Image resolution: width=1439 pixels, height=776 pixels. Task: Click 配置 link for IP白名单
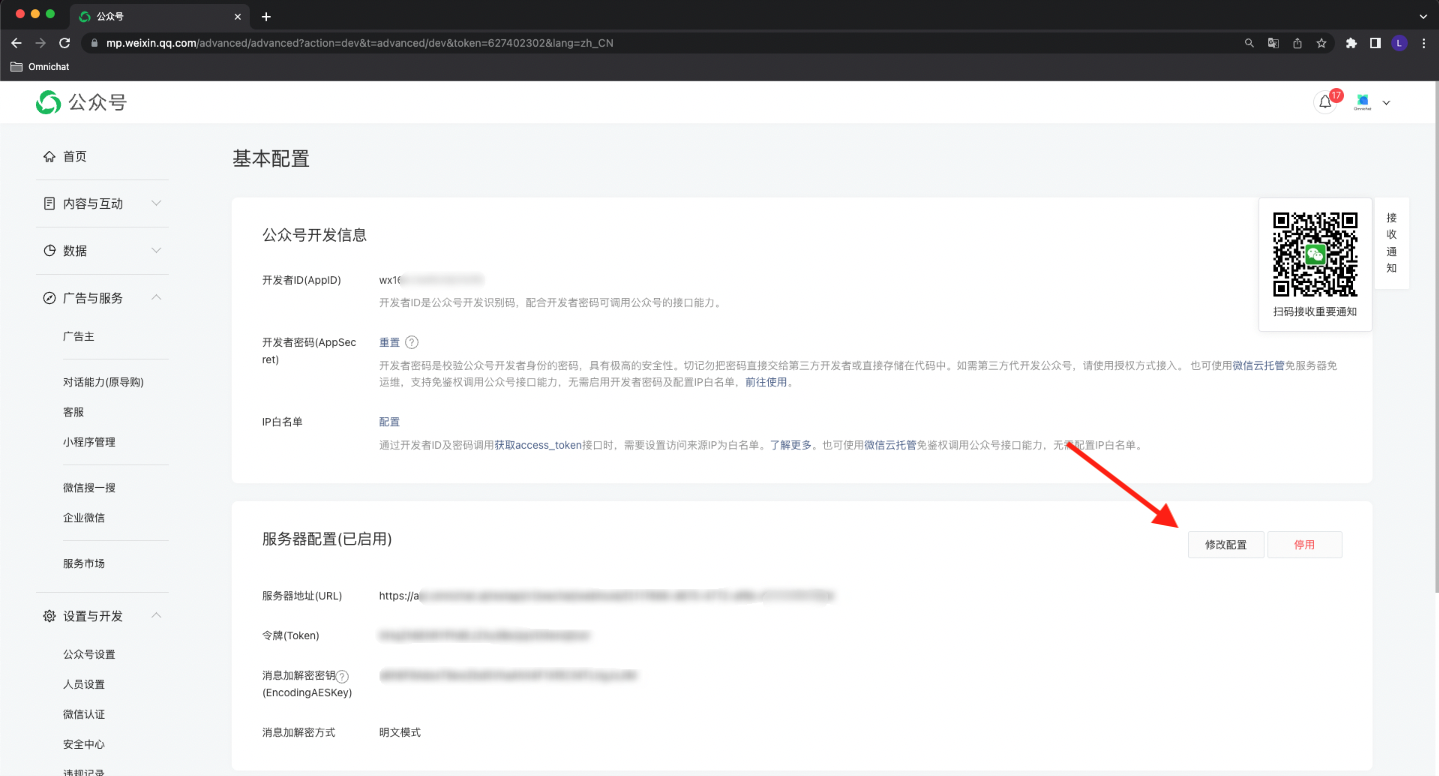[x=389, y=422]
